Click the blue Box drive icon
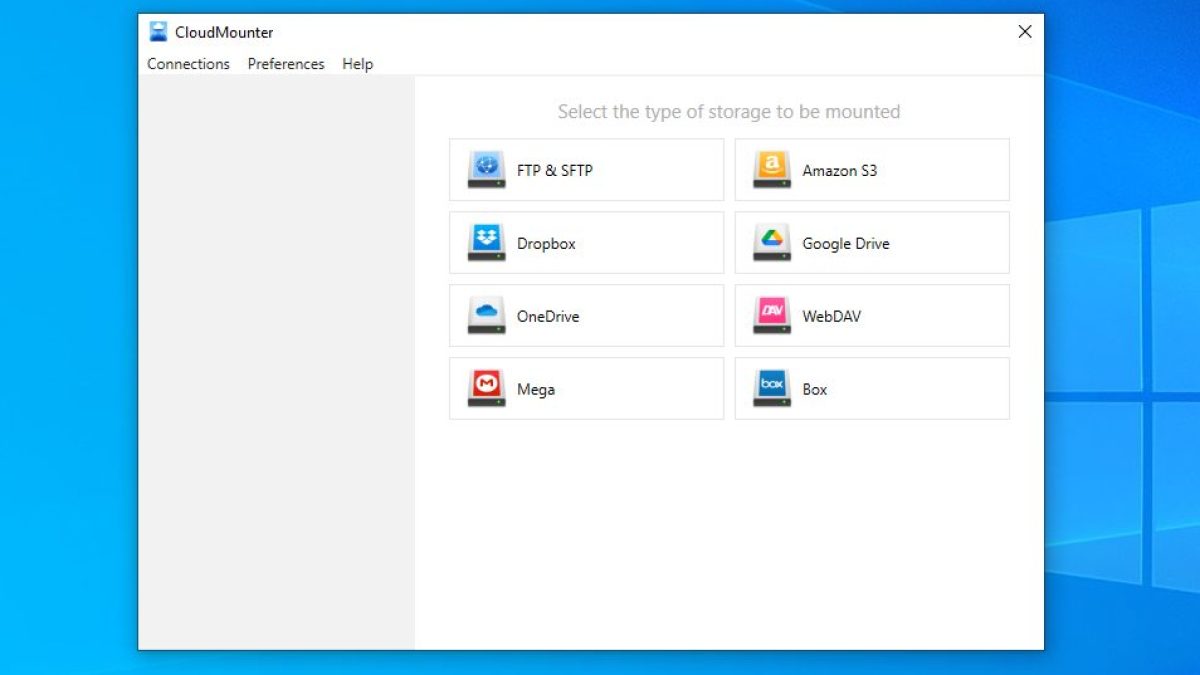Image resolution: width=1200 pixels, height=675 pixels. 772,389
